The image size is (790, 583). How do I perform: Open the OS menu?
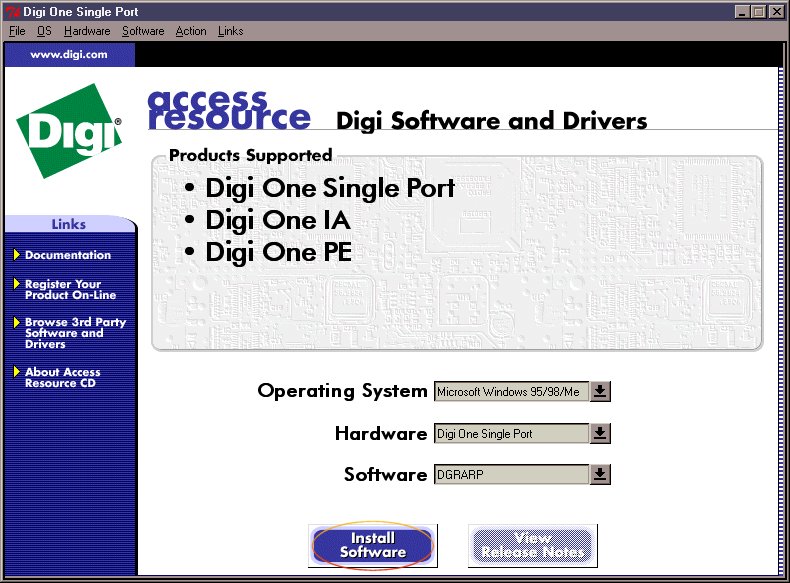pos(44,31)
